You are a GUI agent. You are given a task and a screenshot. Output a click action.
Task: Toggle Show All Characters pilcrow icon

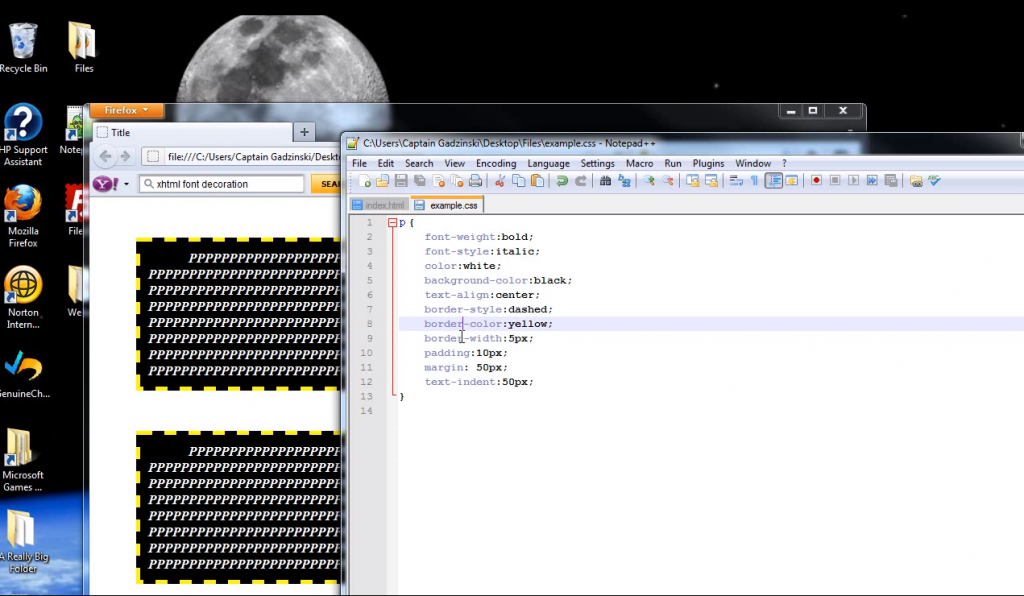pos(754,181)
